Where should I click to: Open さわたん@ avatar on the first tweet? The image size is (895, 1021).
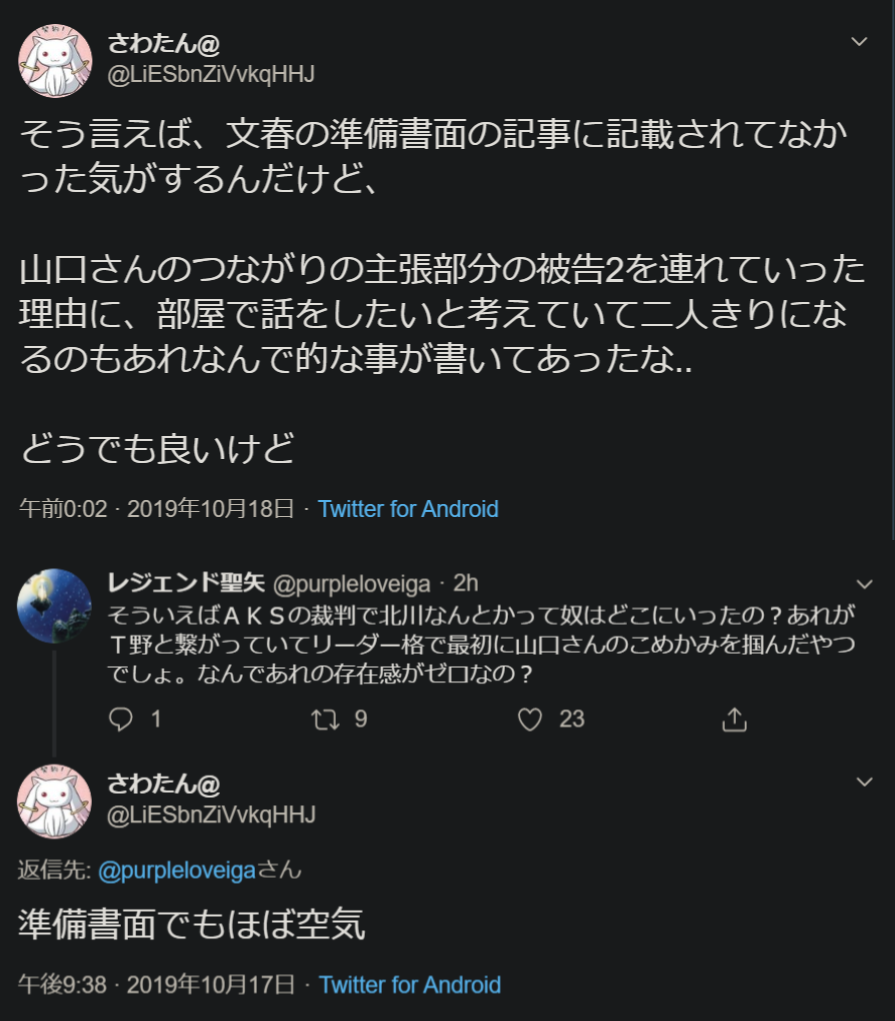55,60
